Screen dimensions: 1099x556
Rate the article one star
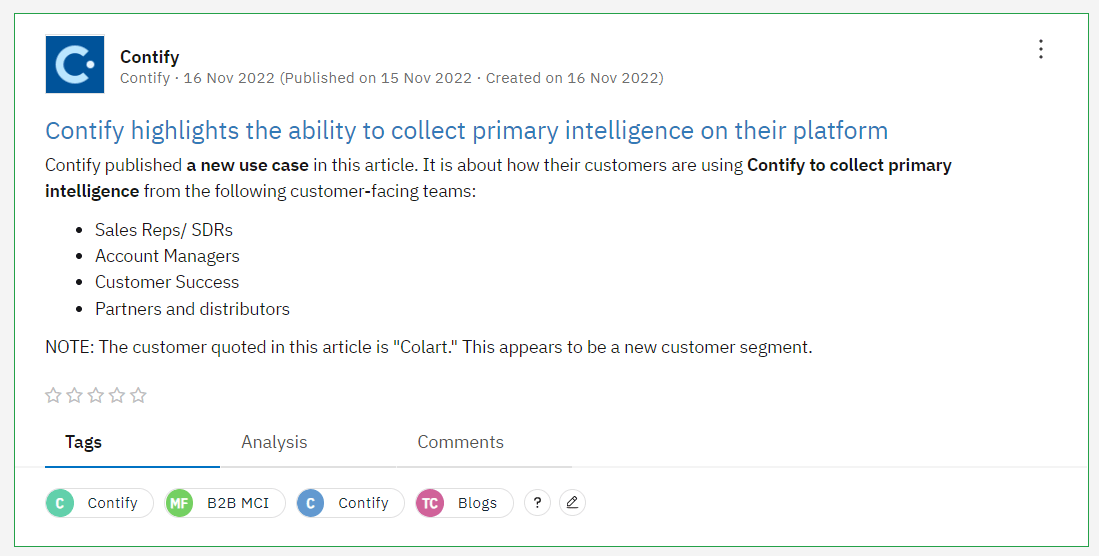pyautogui.click(x=53, y=395)
